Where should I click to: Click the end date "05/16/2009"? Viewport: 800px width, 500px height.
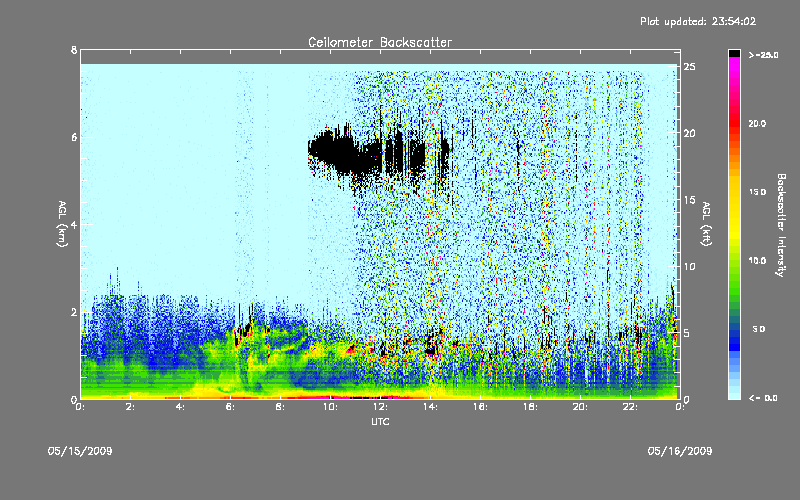(x=680, y=451)
